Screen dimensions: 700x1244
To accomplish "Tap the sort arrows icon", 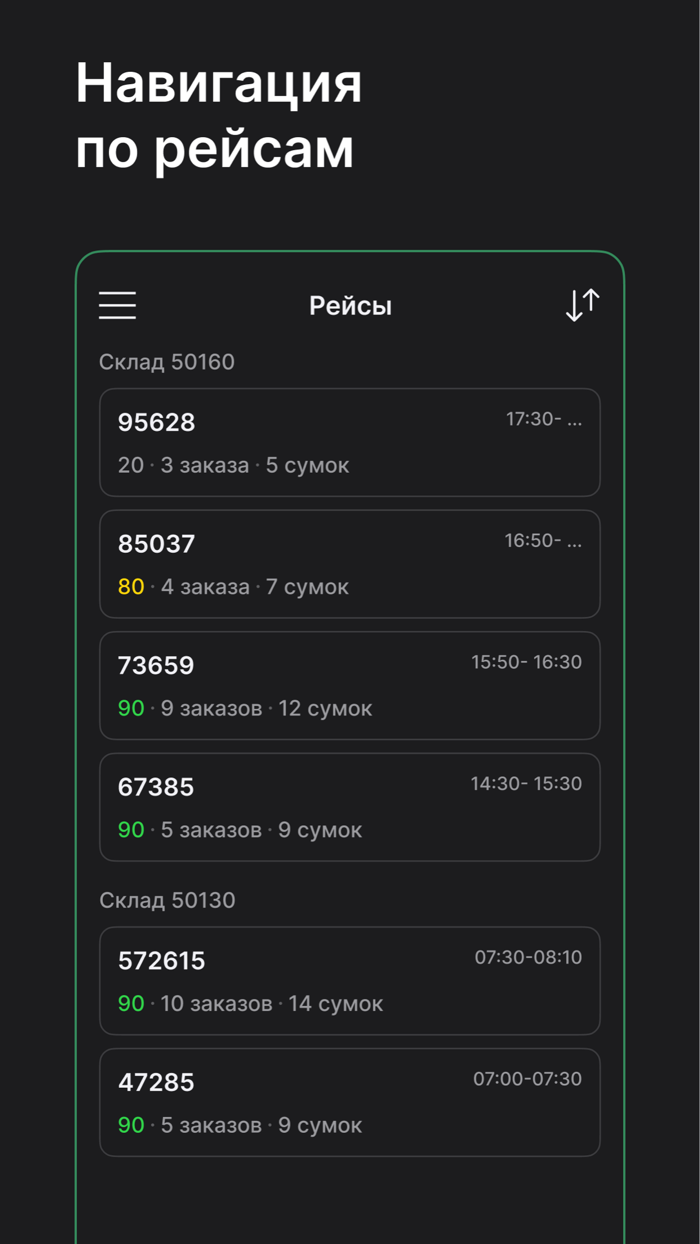I will [581, 305].
